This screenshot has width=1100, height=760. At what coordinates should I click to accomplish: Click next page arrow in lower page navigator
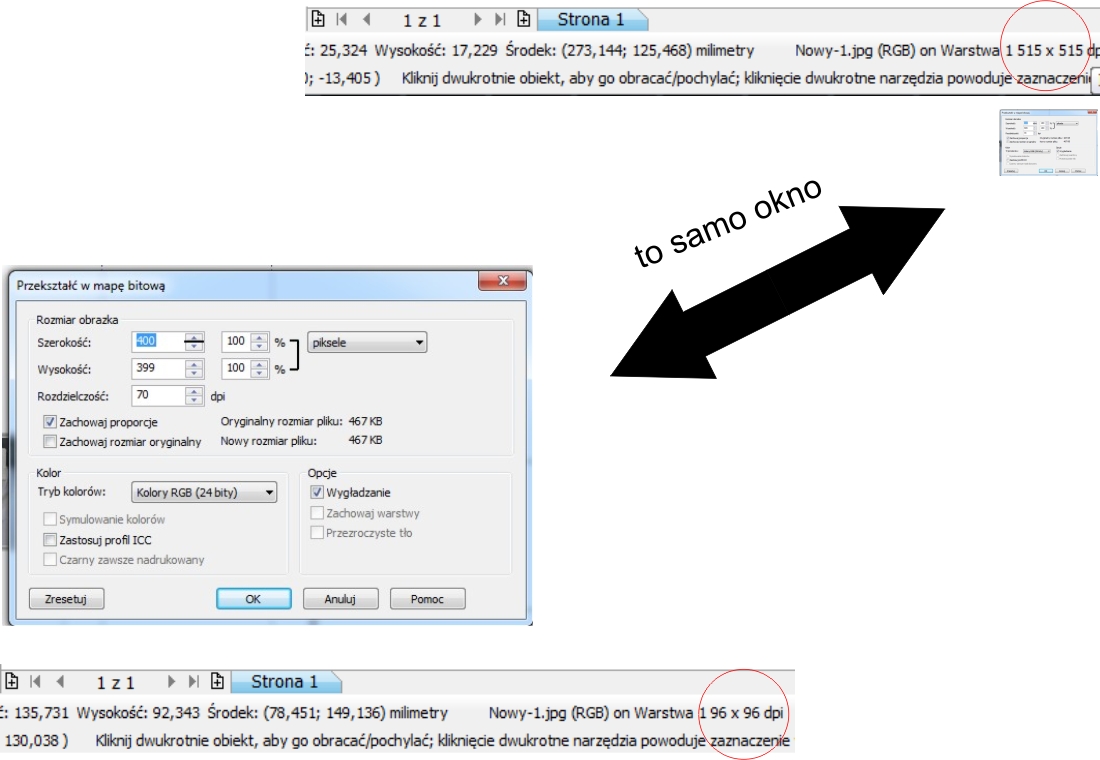tap(171, 682)
